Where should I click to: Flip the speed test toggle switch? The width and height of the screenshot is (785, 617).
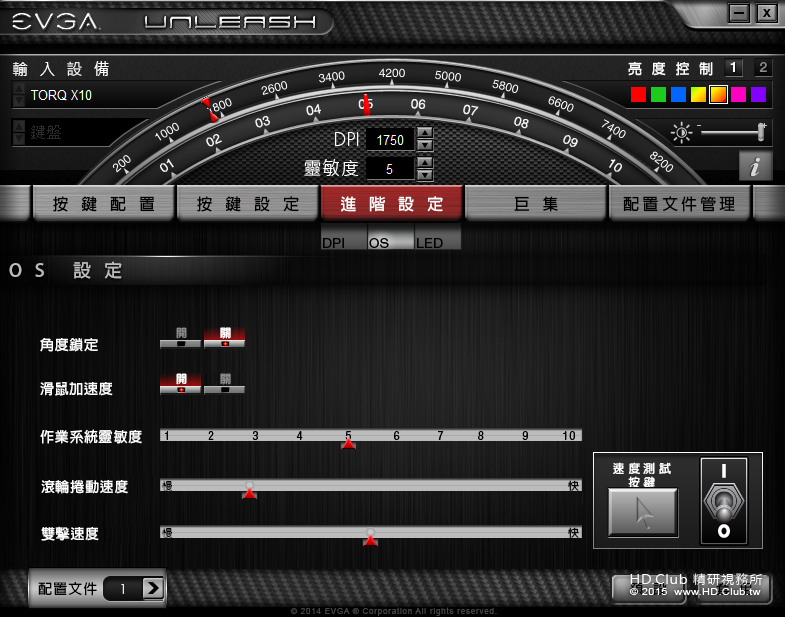tap(723, 500)
